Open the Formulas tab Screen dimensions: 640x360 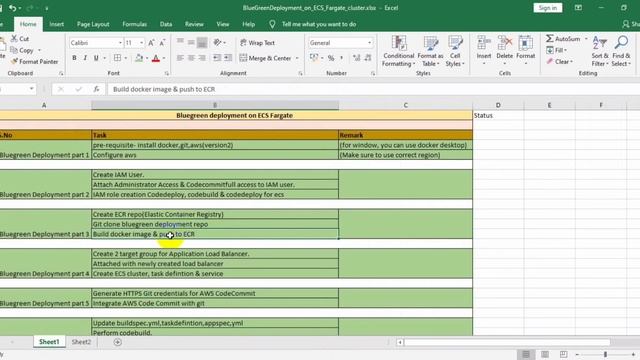134,24
